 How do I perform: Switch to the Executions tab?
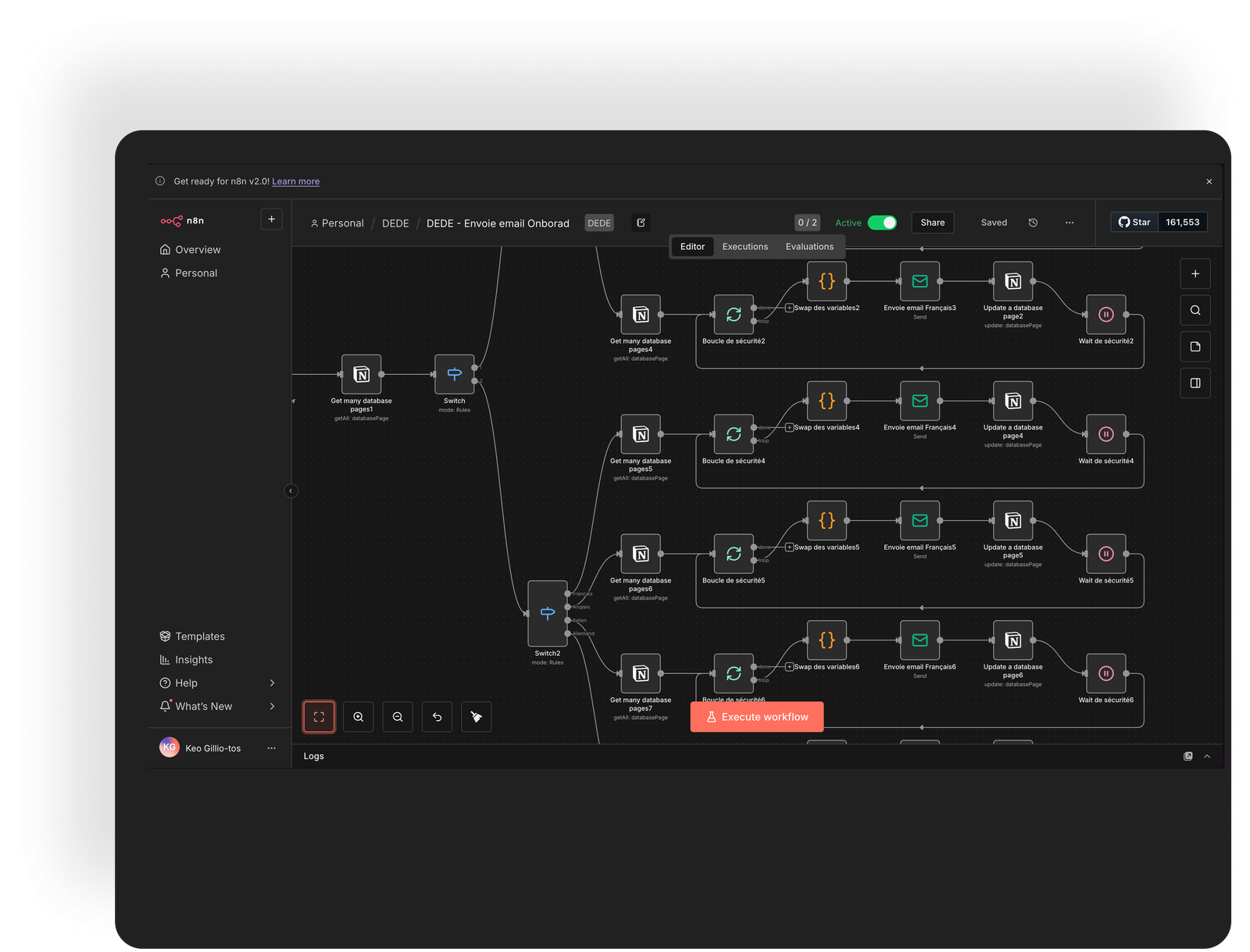(745, 247)
